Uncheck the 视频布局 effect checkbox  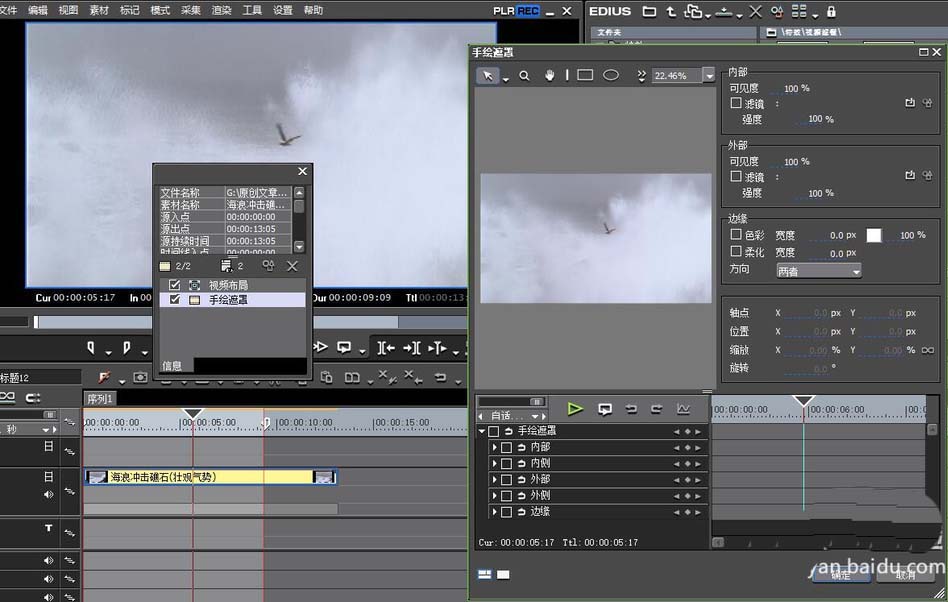[x=175, y=285]
